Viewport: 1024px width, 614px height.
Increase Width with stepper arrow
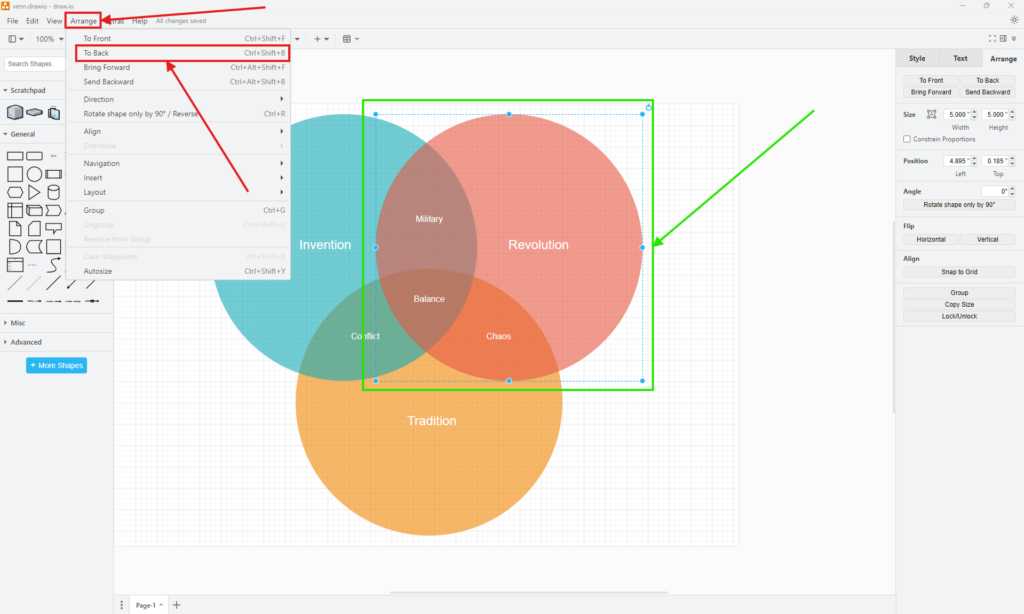coord(974,112)
